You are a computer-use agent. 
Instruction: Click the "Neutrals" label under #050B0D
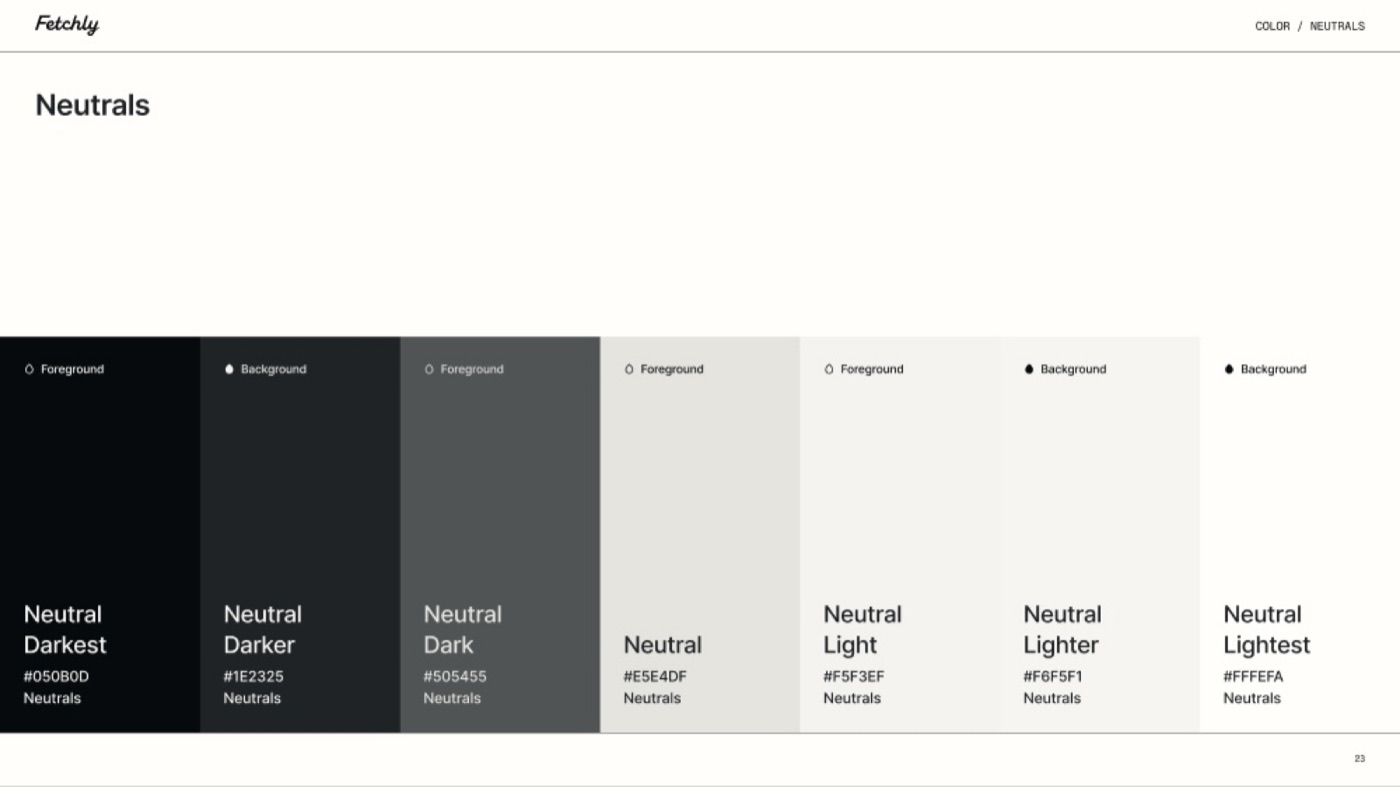[52, 698]
